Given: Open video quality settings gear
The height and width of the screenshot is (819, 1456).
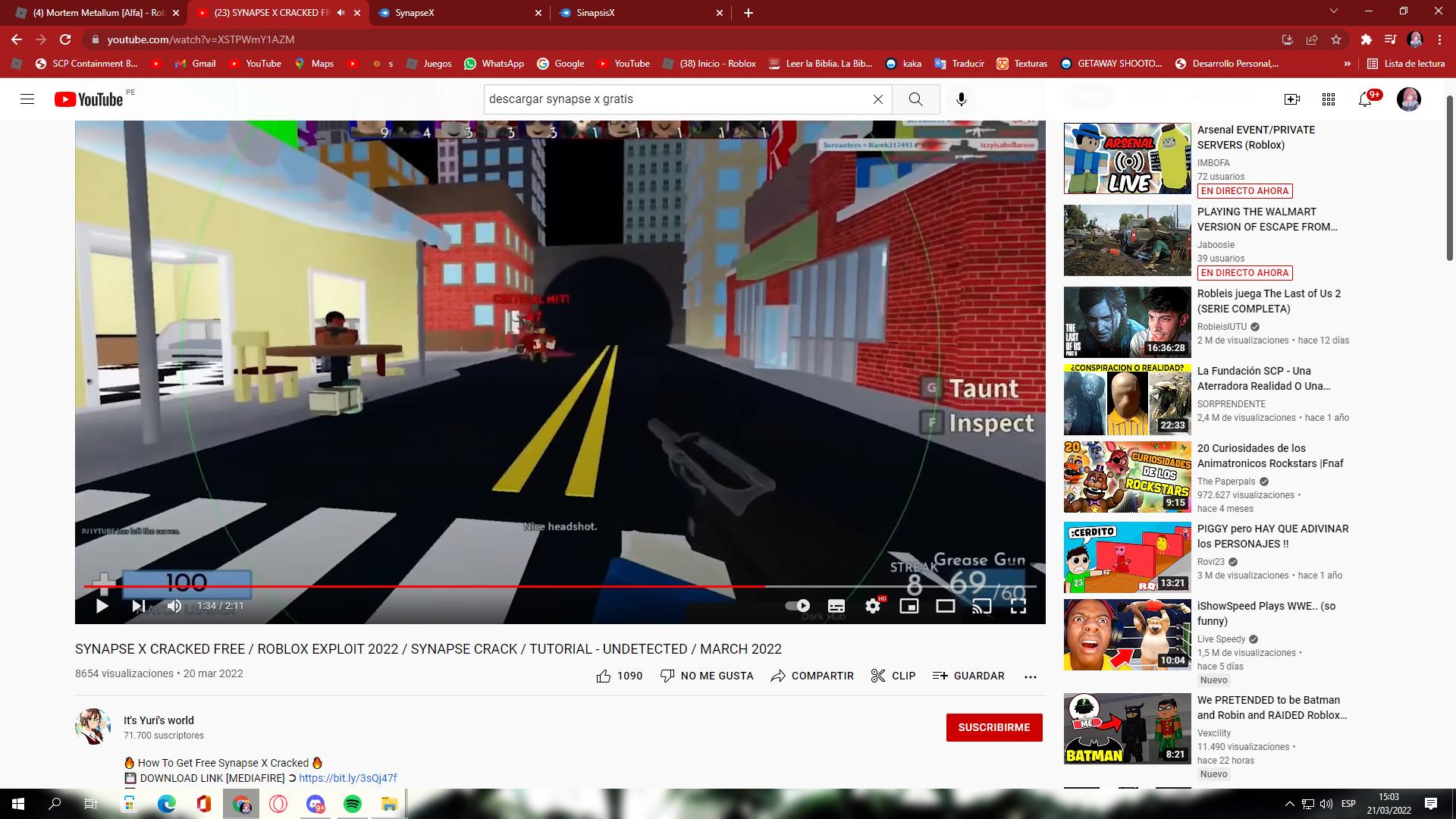Looking at the screenshot, I should pyautogui.click(x=873, y=606).
